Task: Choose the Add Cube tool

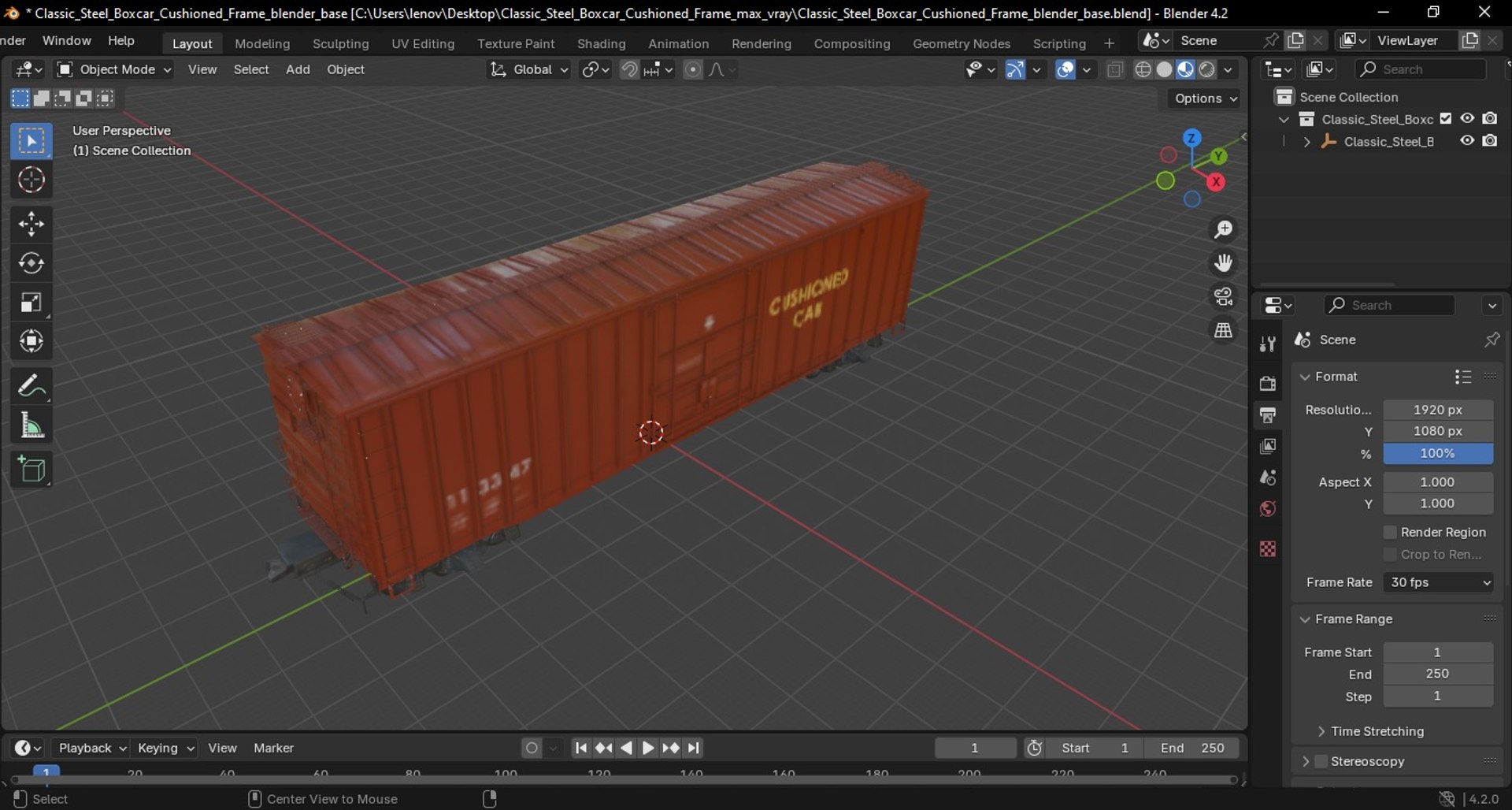Action: [x=31, y=470]
